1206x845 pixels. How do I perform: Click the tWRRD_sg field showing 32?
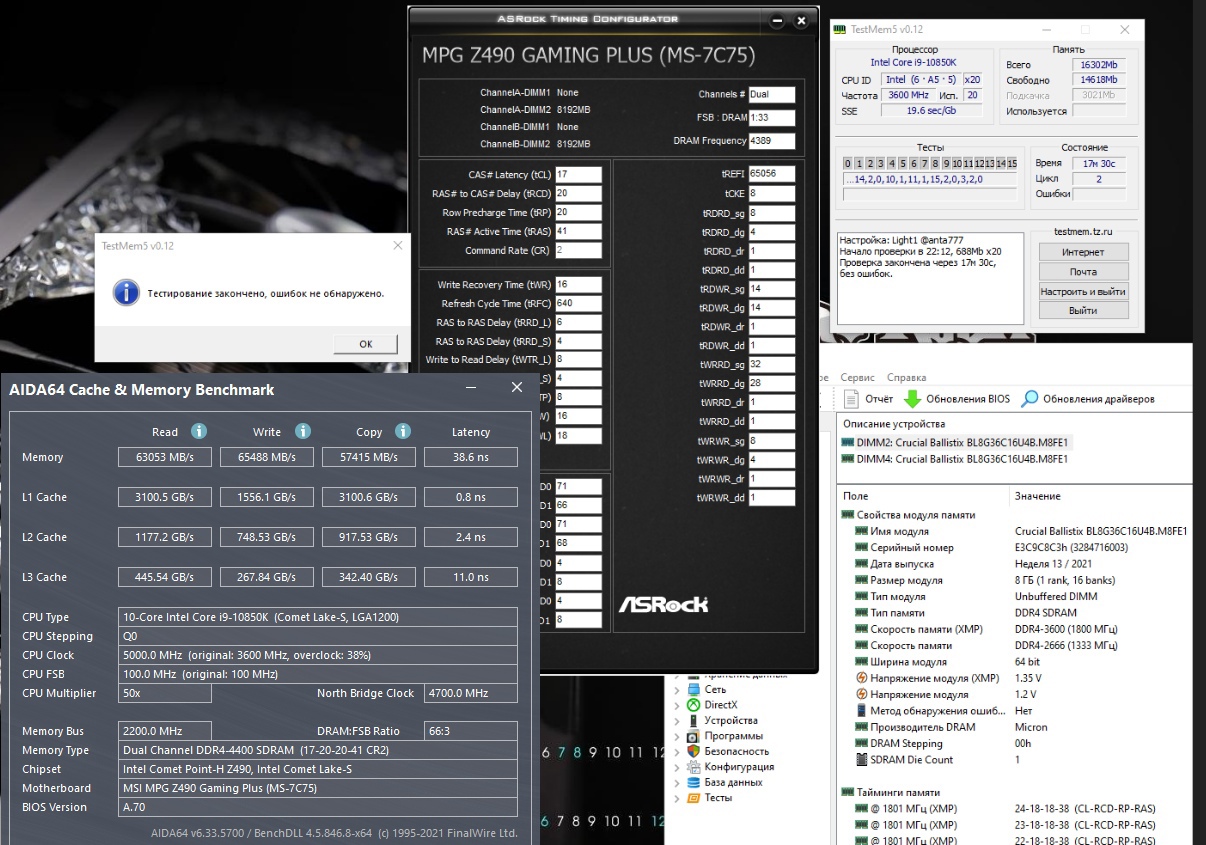771,365
